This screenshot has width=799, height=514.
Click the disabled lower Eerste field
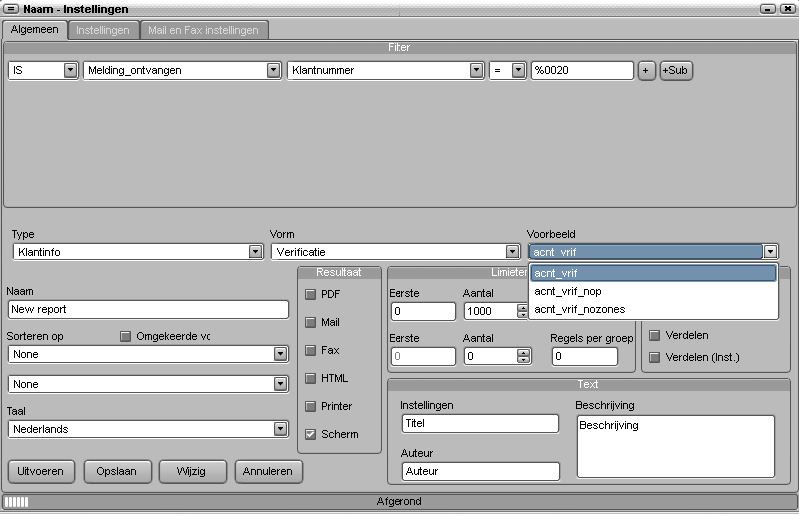click(423, 356)
